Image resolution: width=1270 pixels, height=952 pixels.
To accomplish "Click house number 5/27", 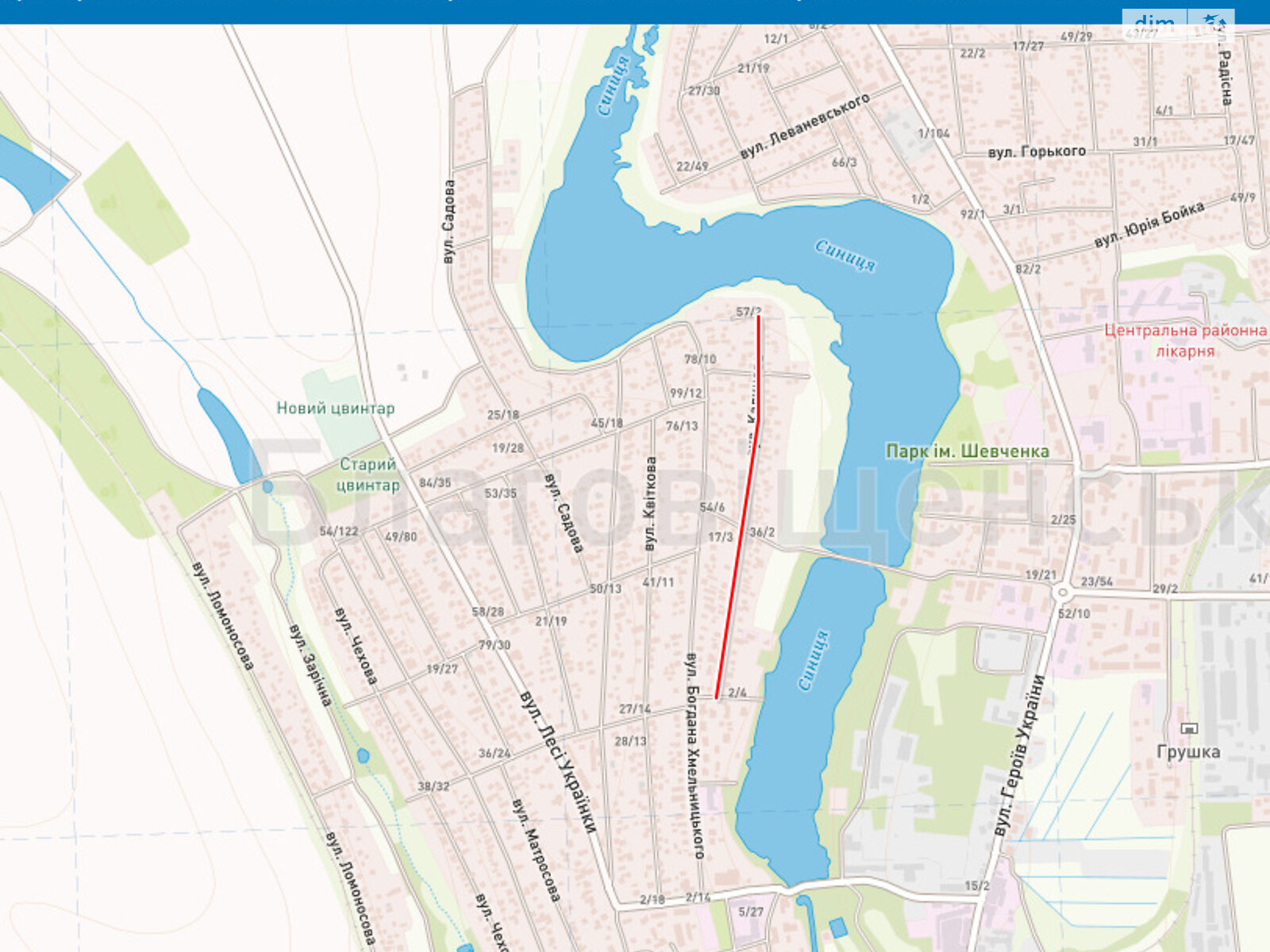I will (x=751, y=912).
